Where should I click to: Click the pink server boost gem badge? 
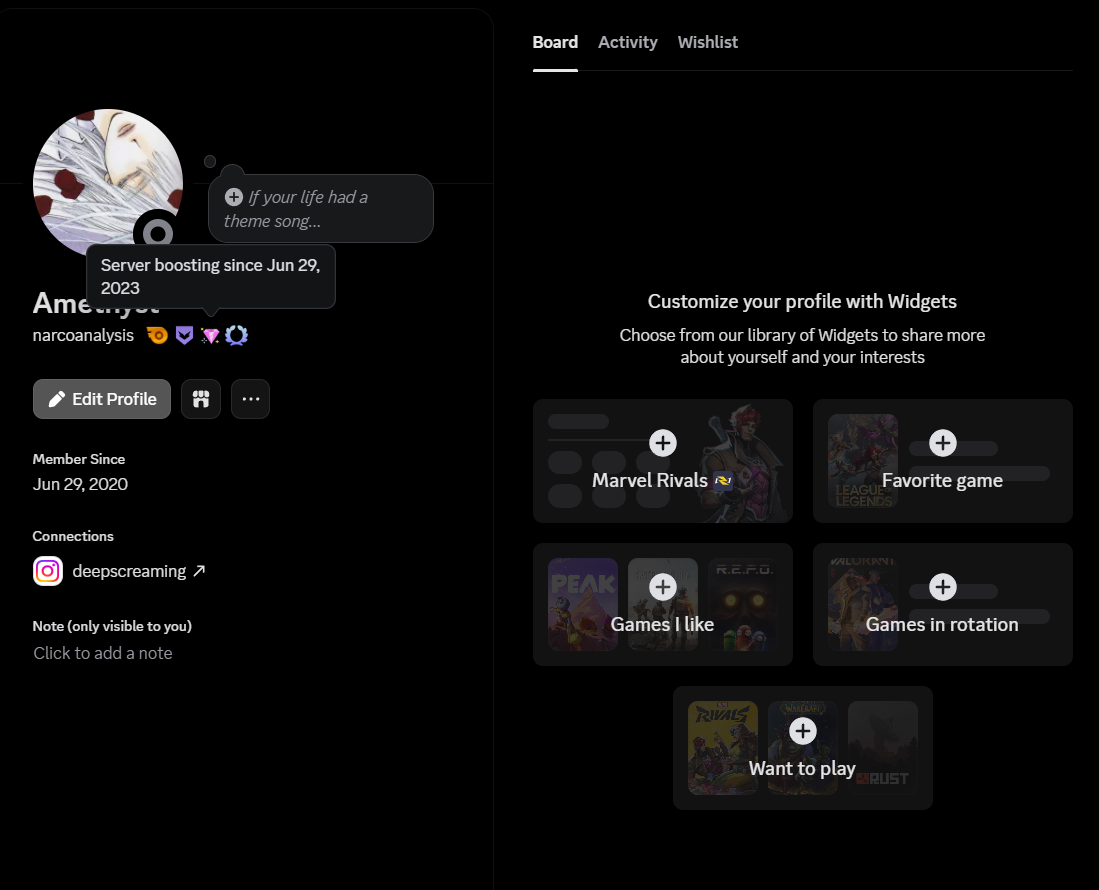tap(210, 336)
